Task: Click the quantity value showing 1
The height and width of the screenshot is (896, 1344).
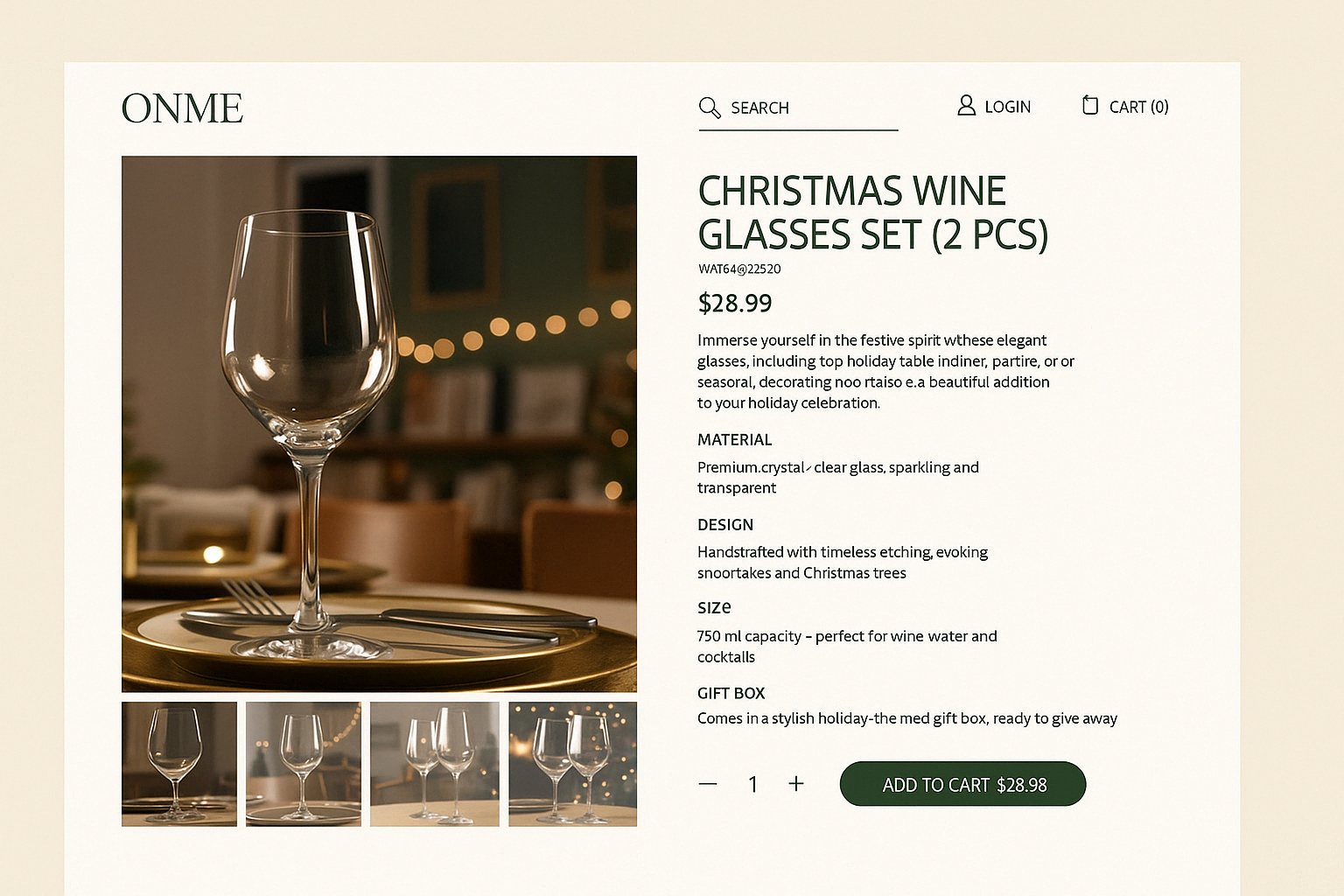Action: tap(752, 784)
